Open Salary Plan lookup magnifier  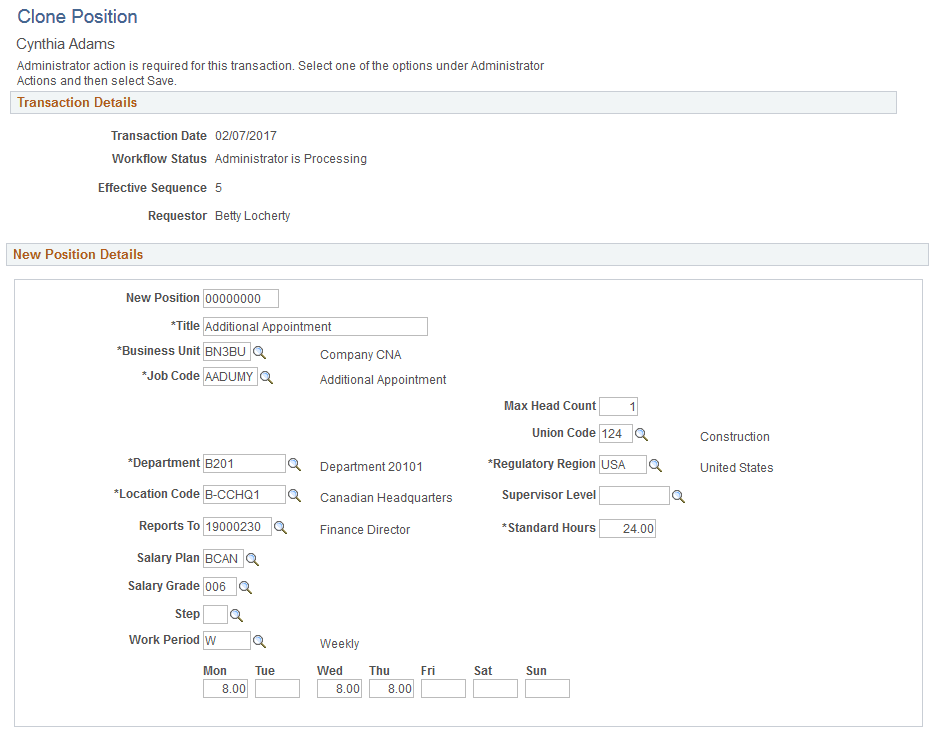click(x=252, y=559)
